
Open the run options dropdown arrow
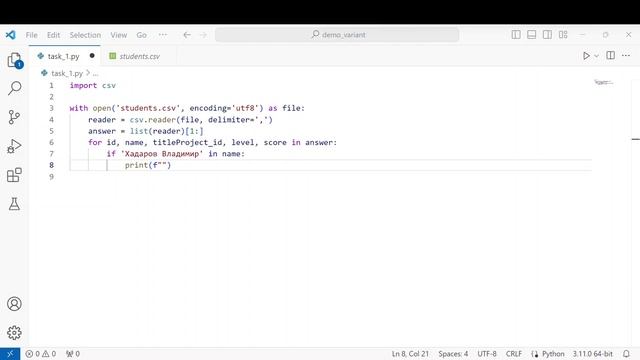[x=596, y=56]
